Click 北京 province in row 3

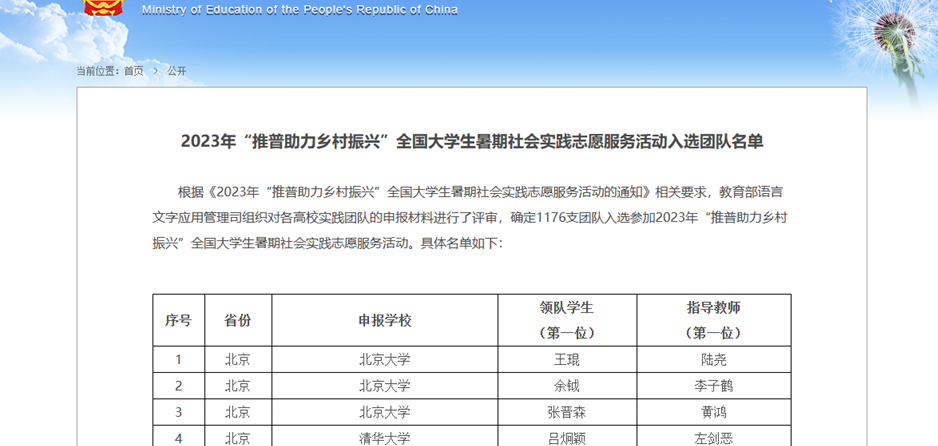238,413
